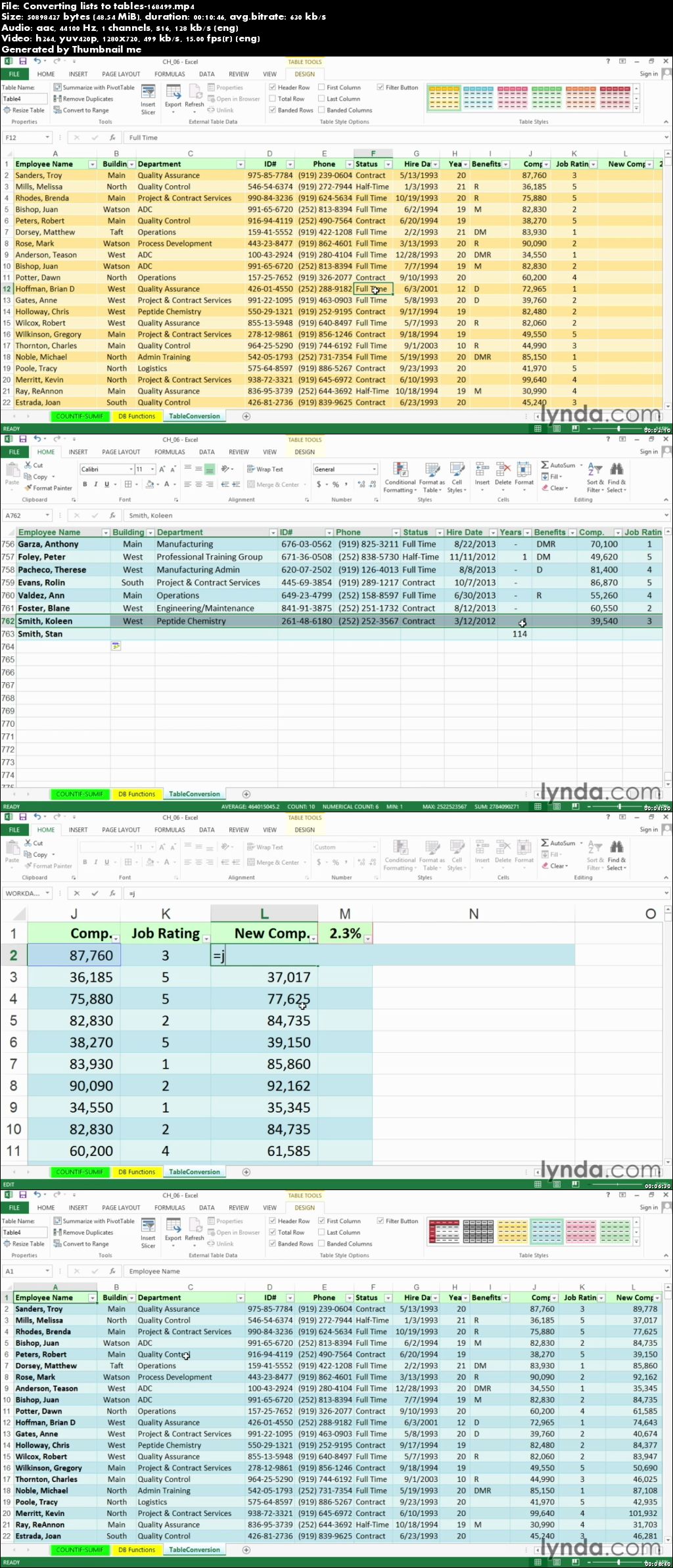Open Employee Name filter arrow in teal-table window

(x=92, y=1298)
